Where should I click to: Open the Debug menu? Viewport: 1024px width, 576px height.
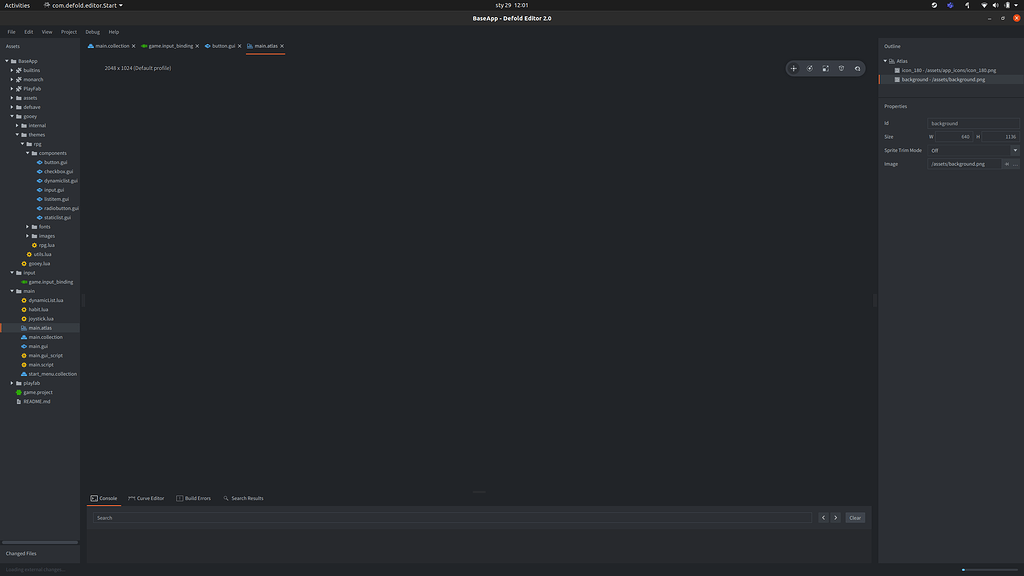91,31
